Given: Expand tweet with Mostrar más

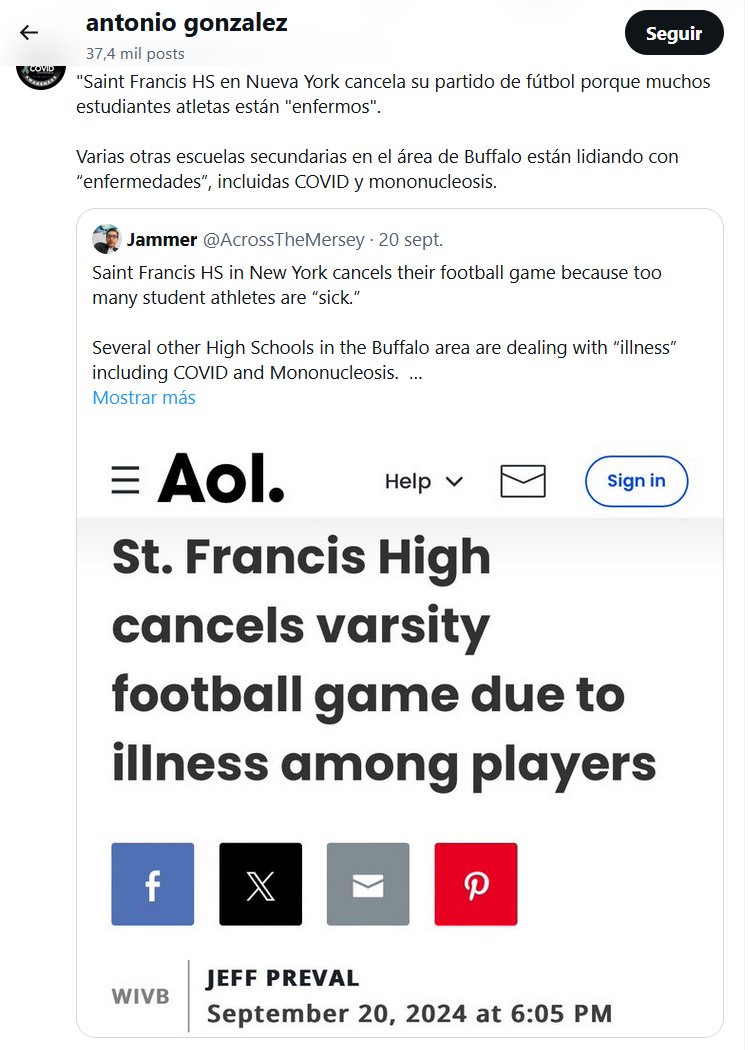Looking at the screenshot, I should [x=144, y=398].
